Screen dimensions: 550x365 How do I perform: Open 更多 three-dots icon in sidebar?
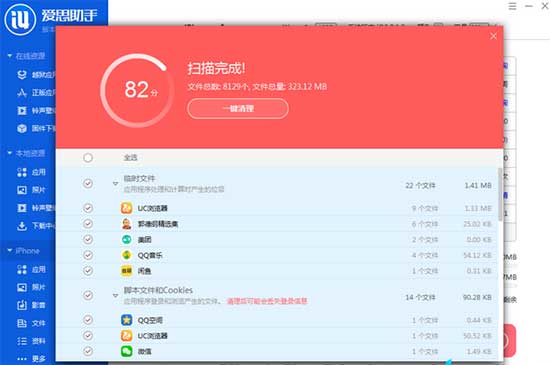[x=22, y=359]
